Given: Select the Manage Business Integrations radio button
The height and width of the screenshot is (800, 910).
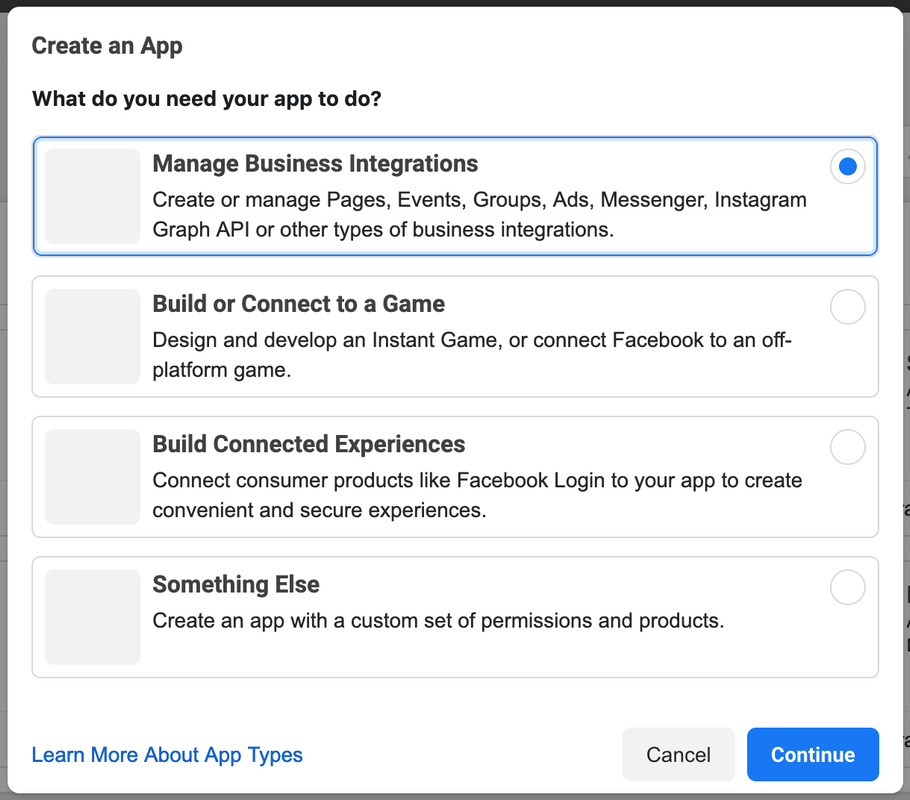Looking at the screenshot, I should (x=847, y=167).
